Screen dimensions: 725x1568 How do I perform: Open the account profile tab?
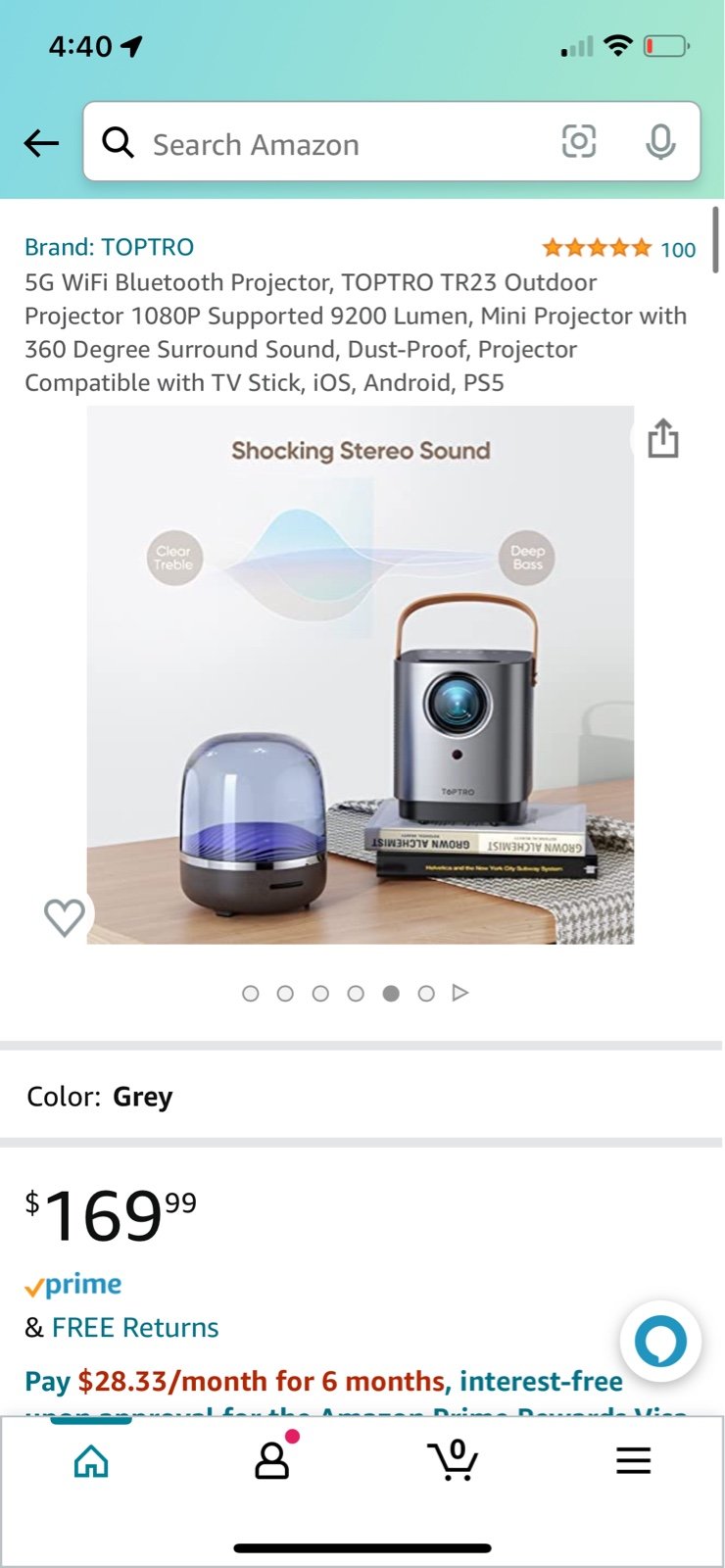[x=272, y=1459]
